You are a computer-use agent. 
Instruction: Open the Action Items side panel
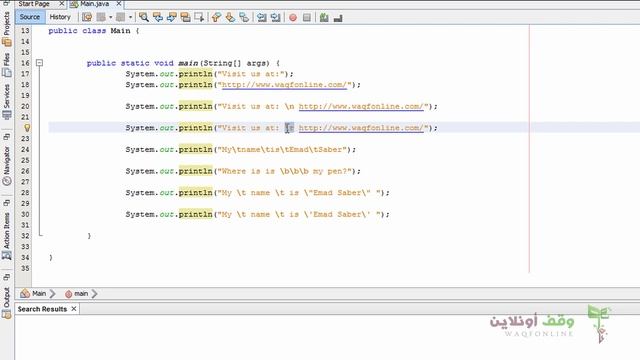(x=7, y=236)
